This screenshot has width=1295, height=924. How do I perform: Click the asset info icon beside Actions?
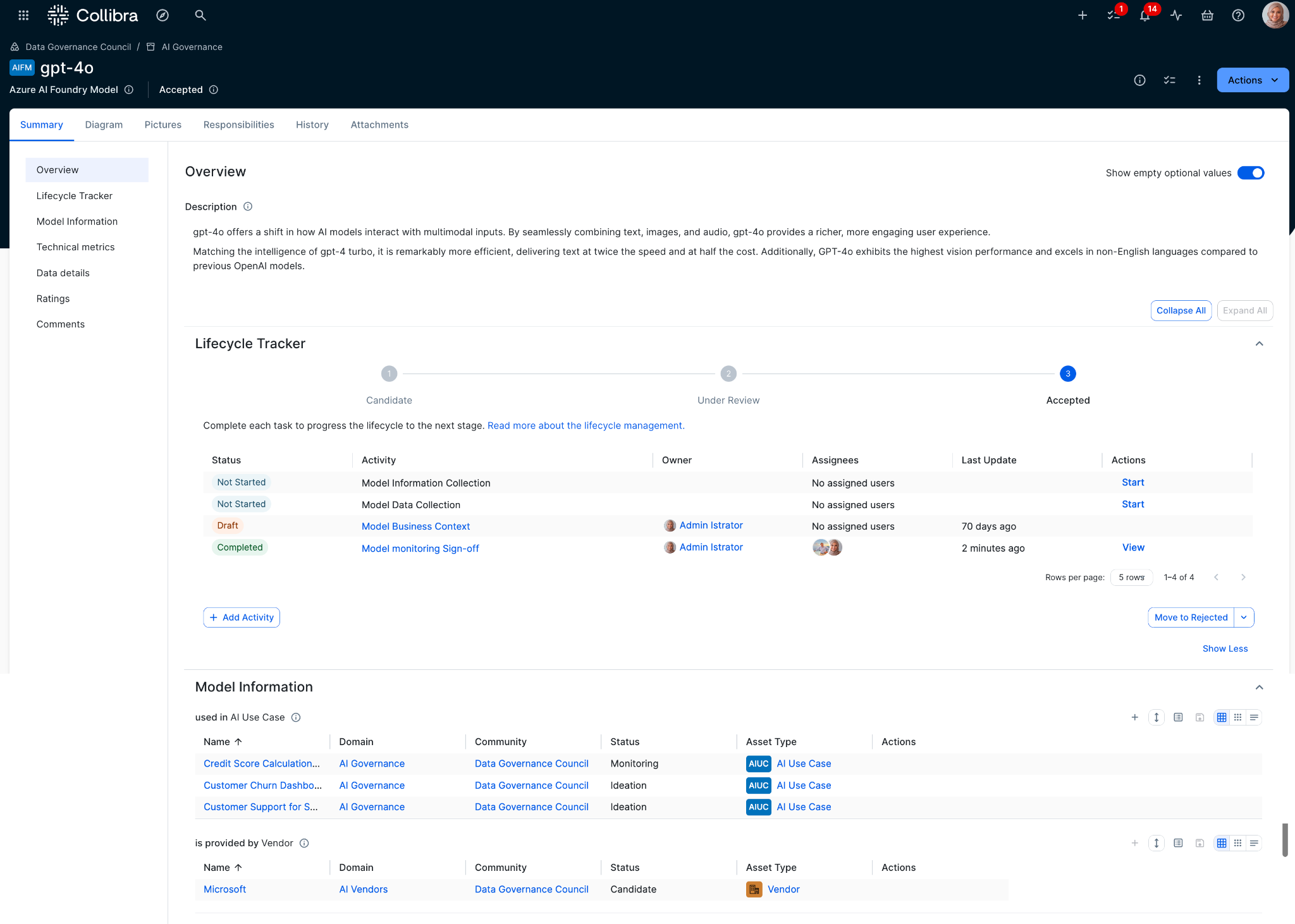tap(1139, 80)
